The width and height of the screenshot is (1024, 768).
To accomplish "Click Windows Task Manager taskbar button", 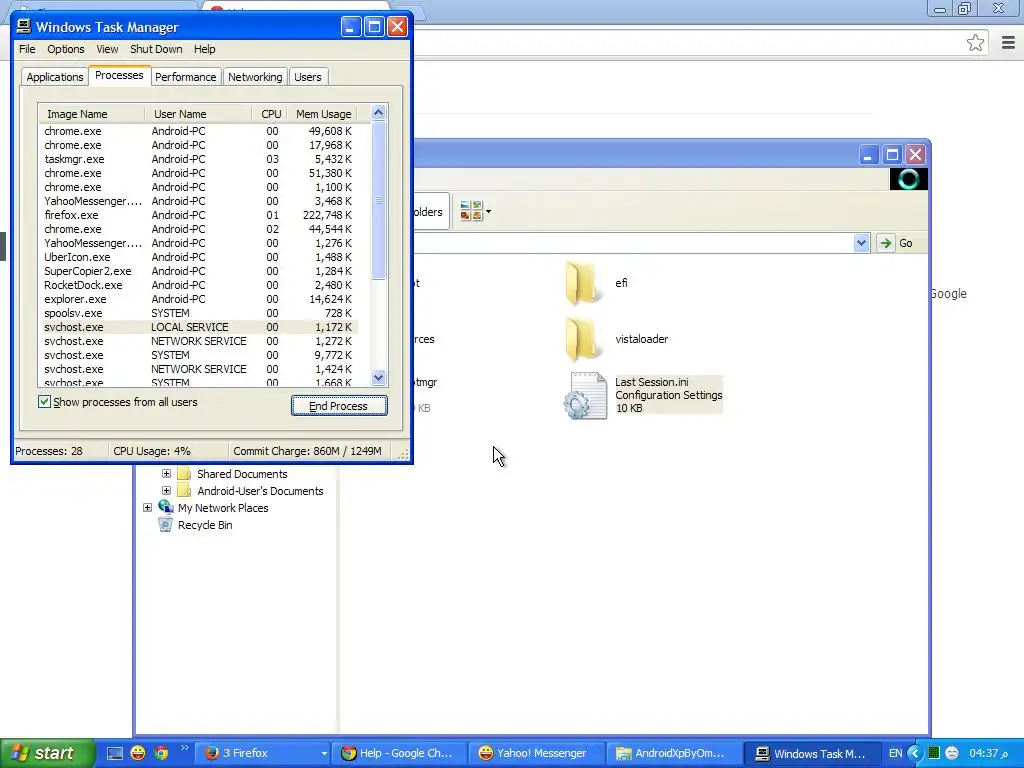I will pos(811,753).
